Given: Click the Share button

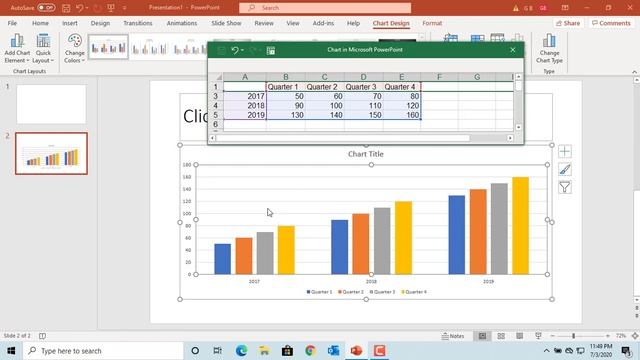Looking at the screenshot, I should click(x=568, y=23).
